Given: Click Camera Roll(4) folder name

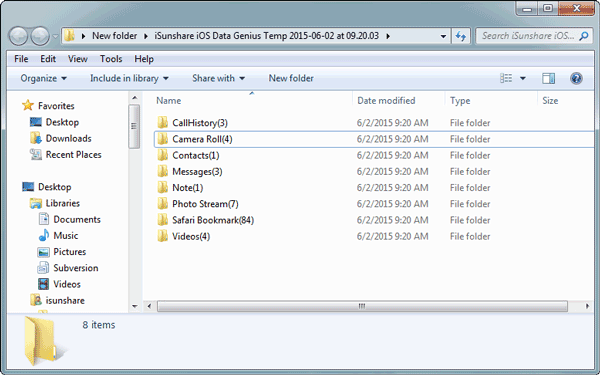Looking at the screenshot, I should click(202, 139).
